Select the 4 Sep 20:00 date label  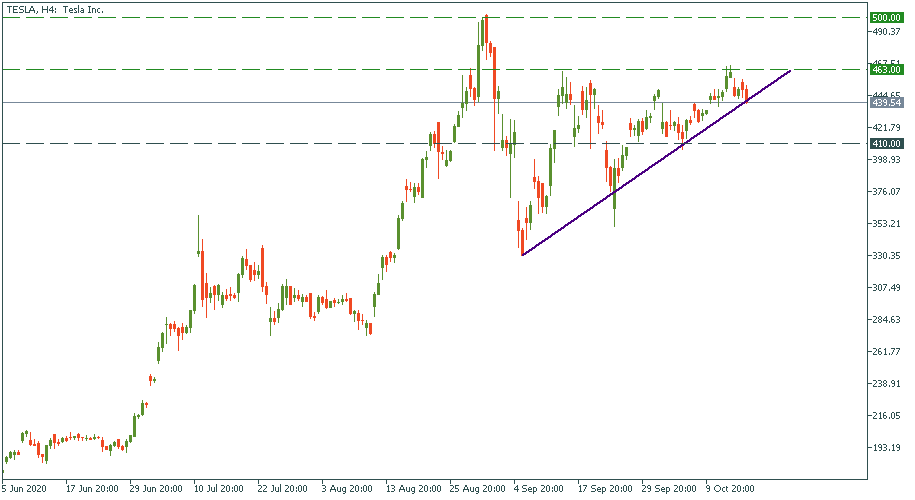click(x=539, y=490)
